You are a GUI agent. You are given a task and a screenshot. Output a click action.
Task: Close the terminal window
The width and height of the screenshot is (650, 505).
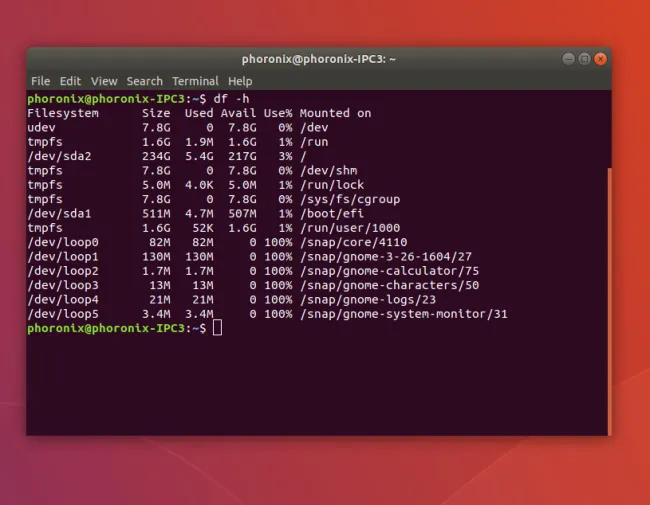600,59
